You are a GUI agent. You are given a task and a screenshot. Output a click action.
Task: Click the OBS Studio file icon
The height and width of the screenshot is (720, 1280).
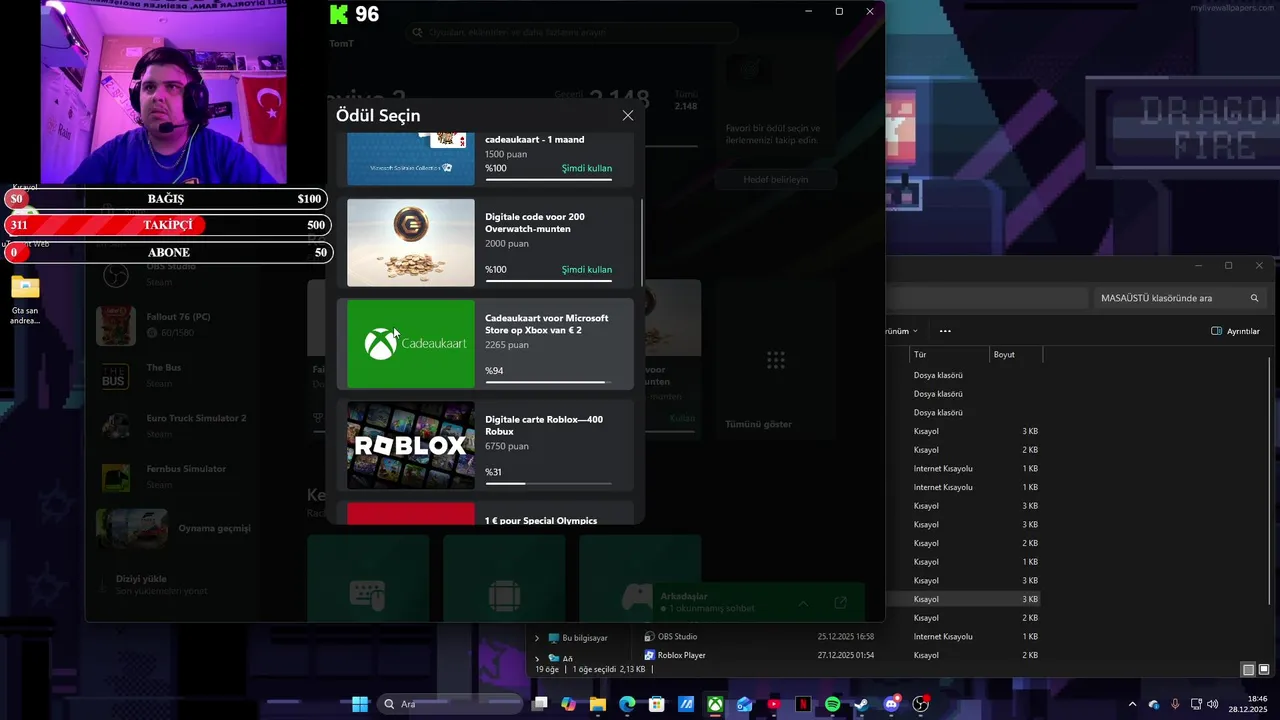pyautogui.click(x=649, y=637)
